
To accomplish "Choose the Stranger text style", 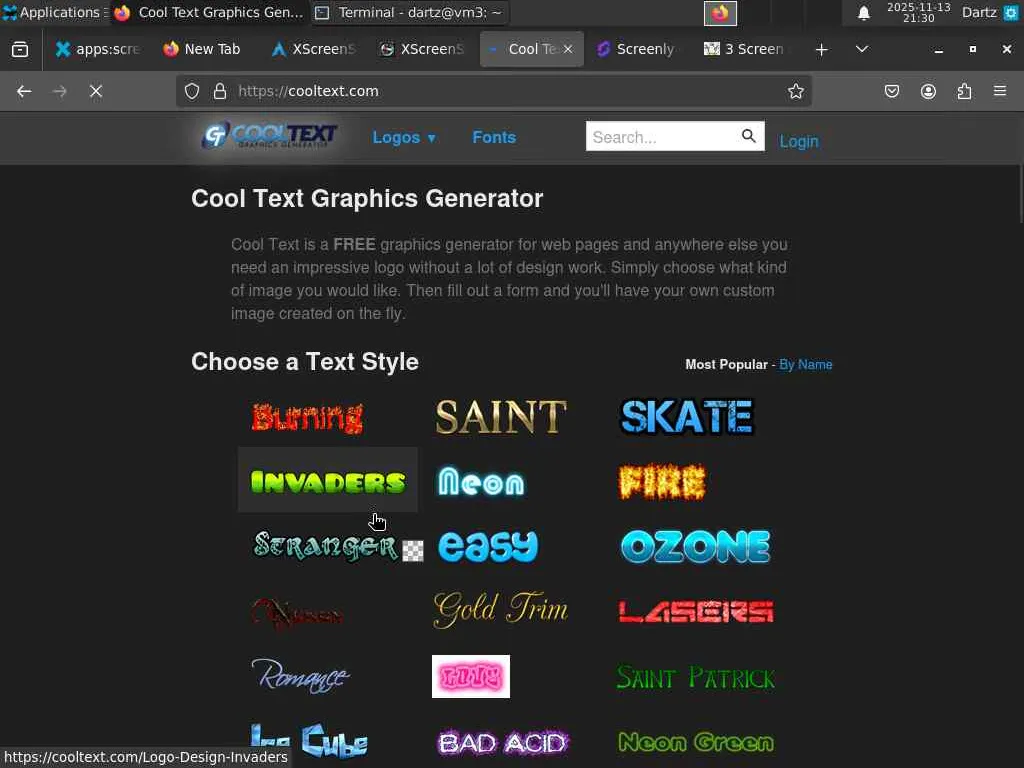I will pos(325,546).
